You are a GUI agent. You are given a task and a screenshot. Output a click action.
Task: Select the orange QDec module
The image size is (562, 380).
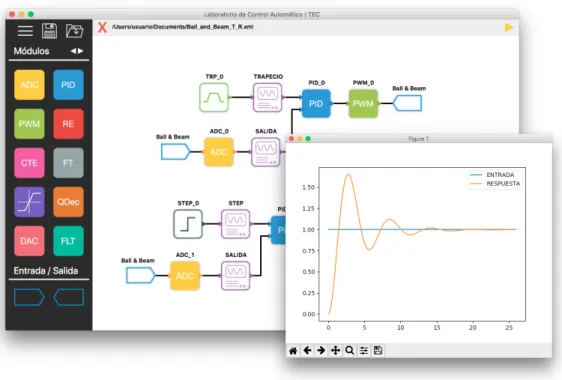pos(68,202)
